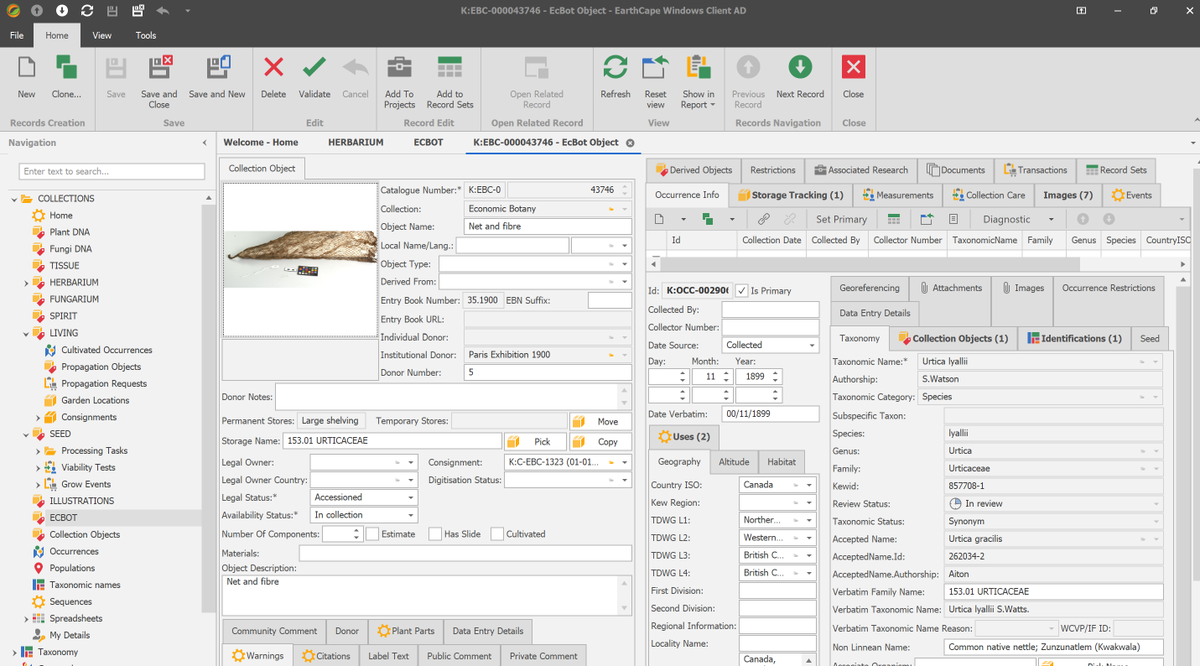Open the Images (7) tab
The height and width of the screenshot is (666, 1200).
1068,195
